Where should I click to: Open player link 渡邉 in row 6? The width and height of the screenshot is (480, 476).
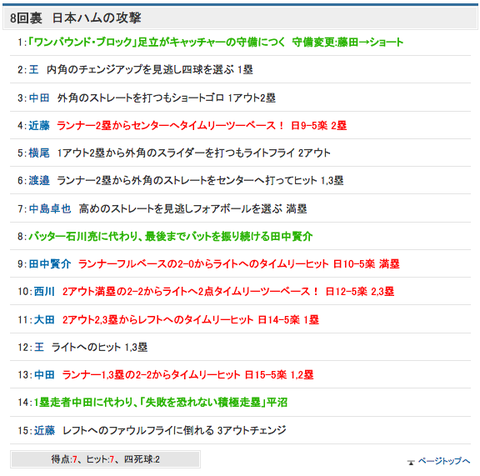click(x=39, y=180)
